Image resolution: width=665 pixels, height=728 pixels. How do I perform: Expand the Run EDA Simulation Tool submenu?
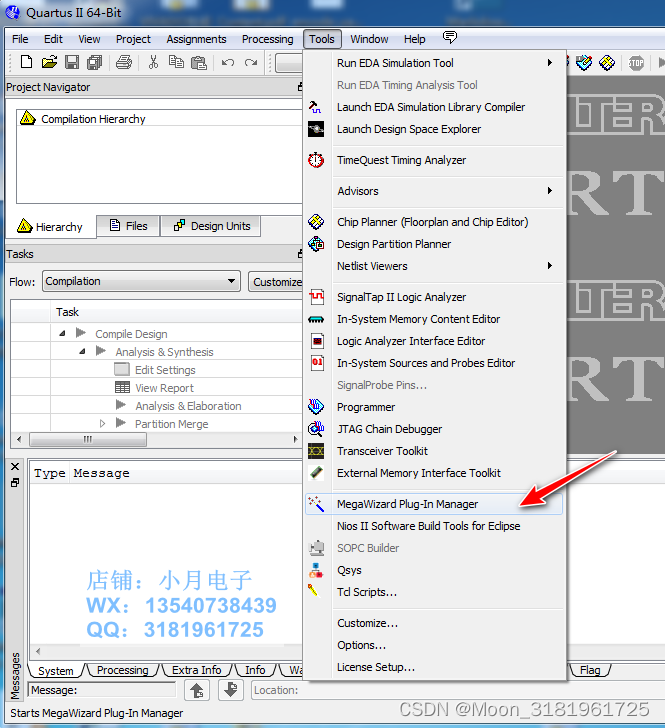[550, 62]
